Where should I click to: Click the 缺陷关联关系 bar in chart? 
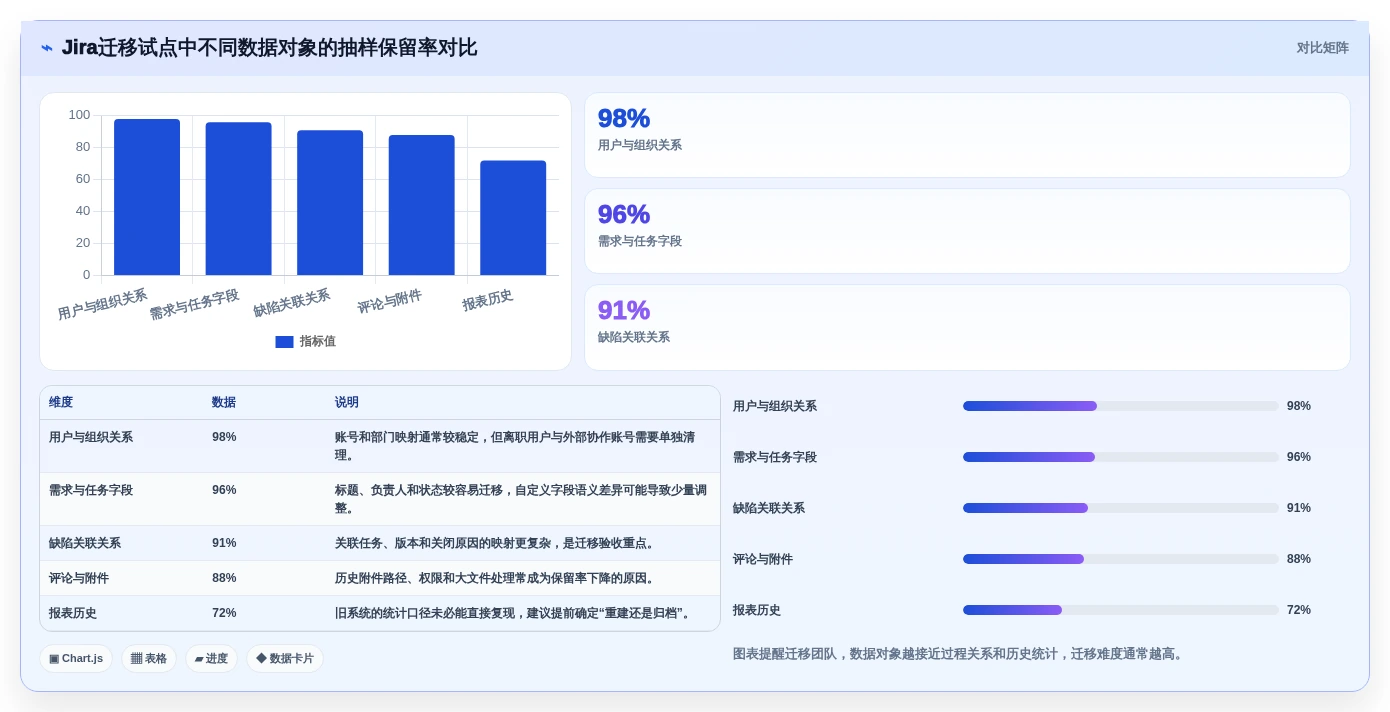[330, 203]
